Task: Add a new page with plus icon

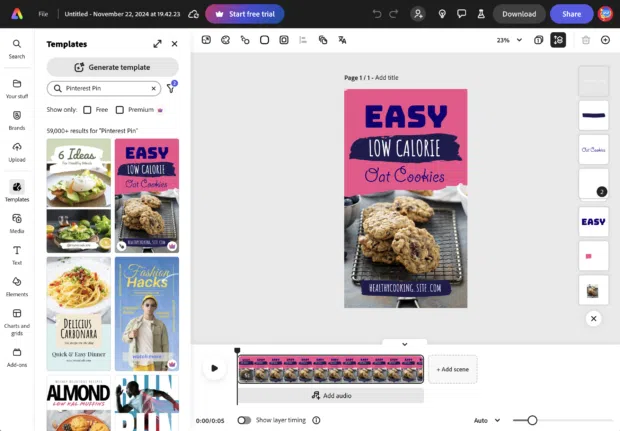Action: (605, 40)
